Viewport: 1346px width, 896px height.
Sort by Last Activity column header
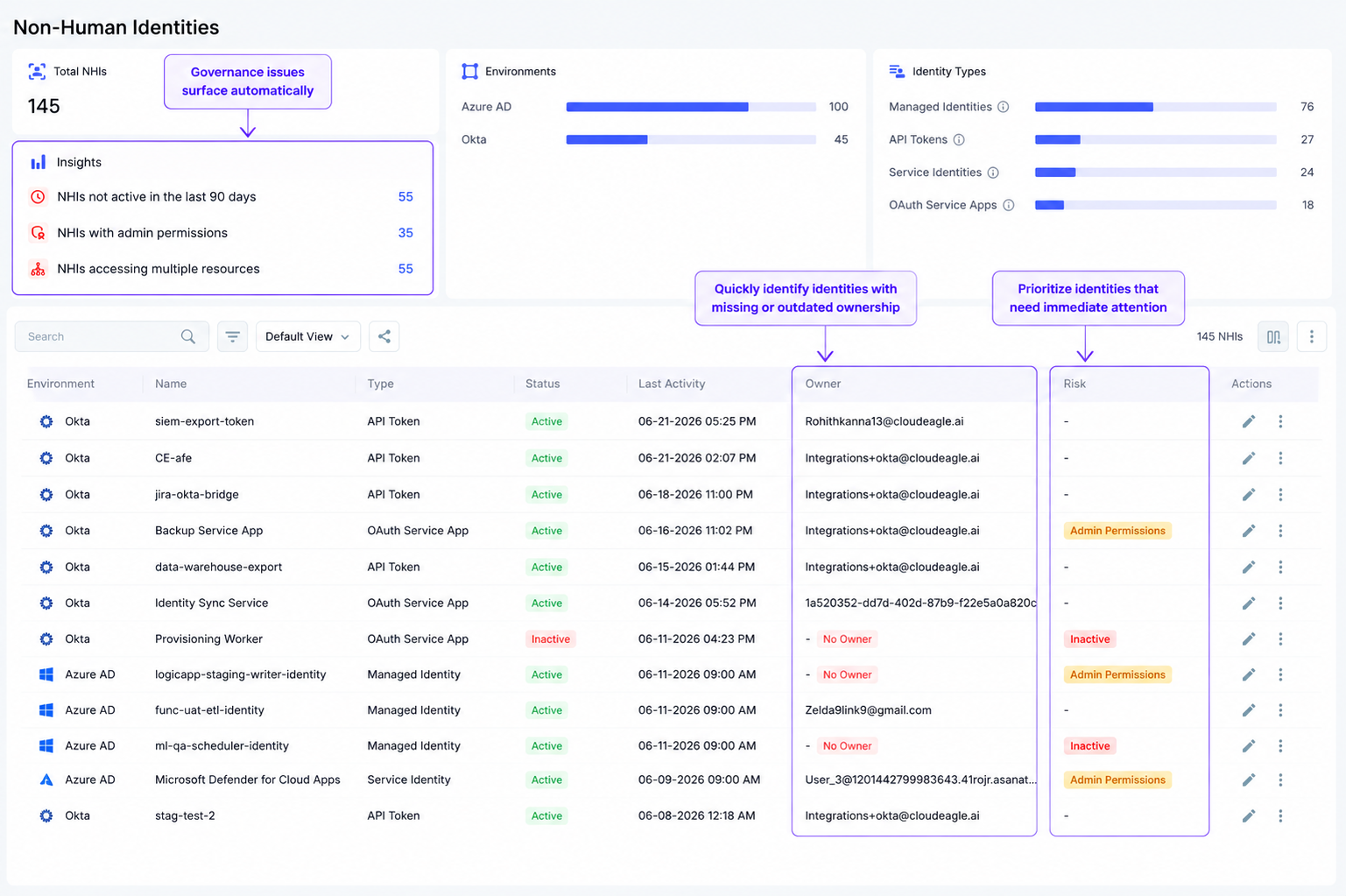point(672,384)
